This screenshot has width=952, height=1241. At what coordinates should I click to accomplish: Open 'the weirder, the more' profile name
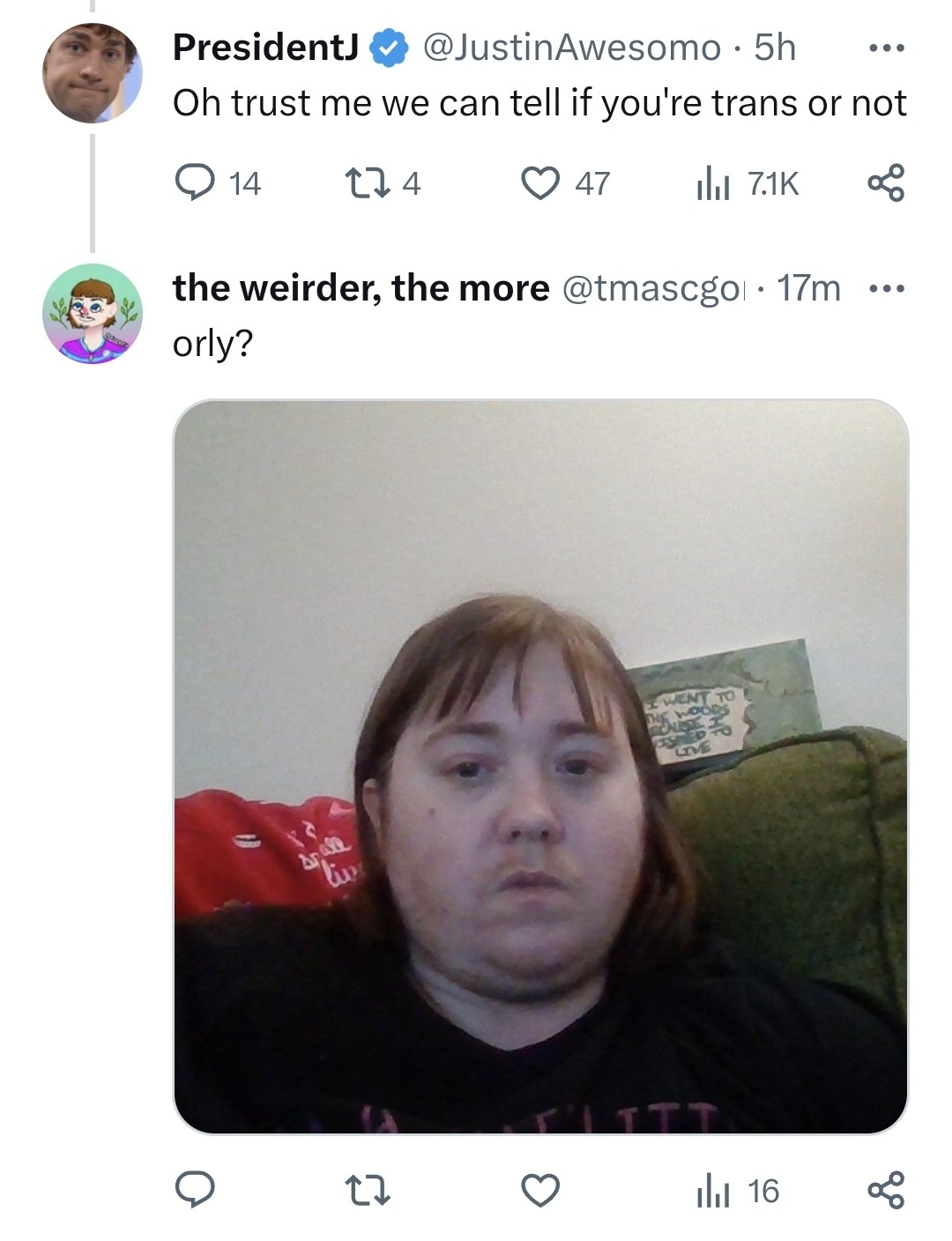click(x=361, y=288)
